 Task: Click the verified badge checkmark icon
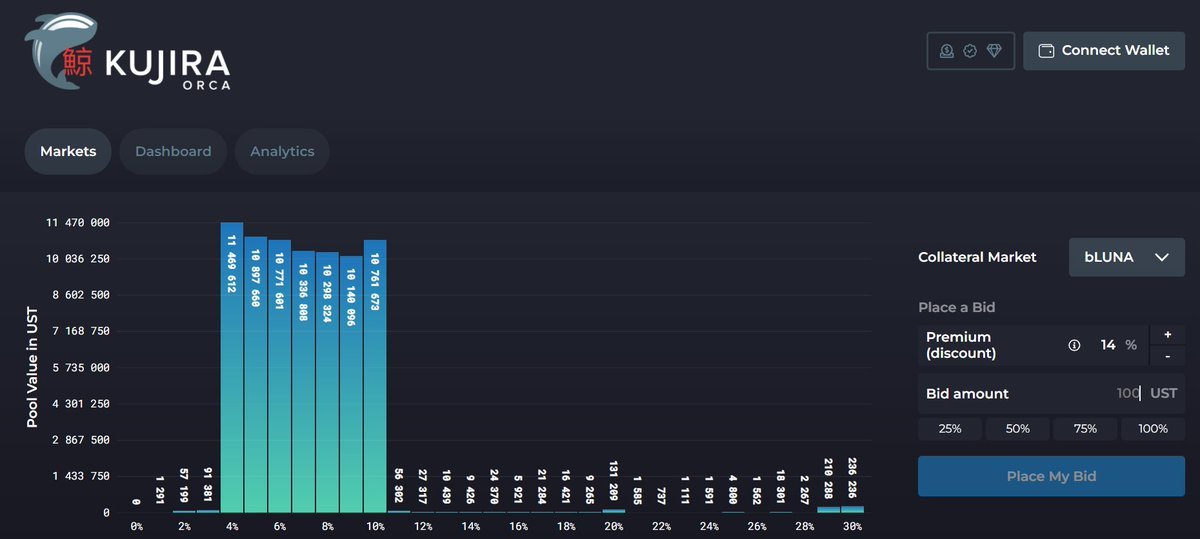pos(970,51)
